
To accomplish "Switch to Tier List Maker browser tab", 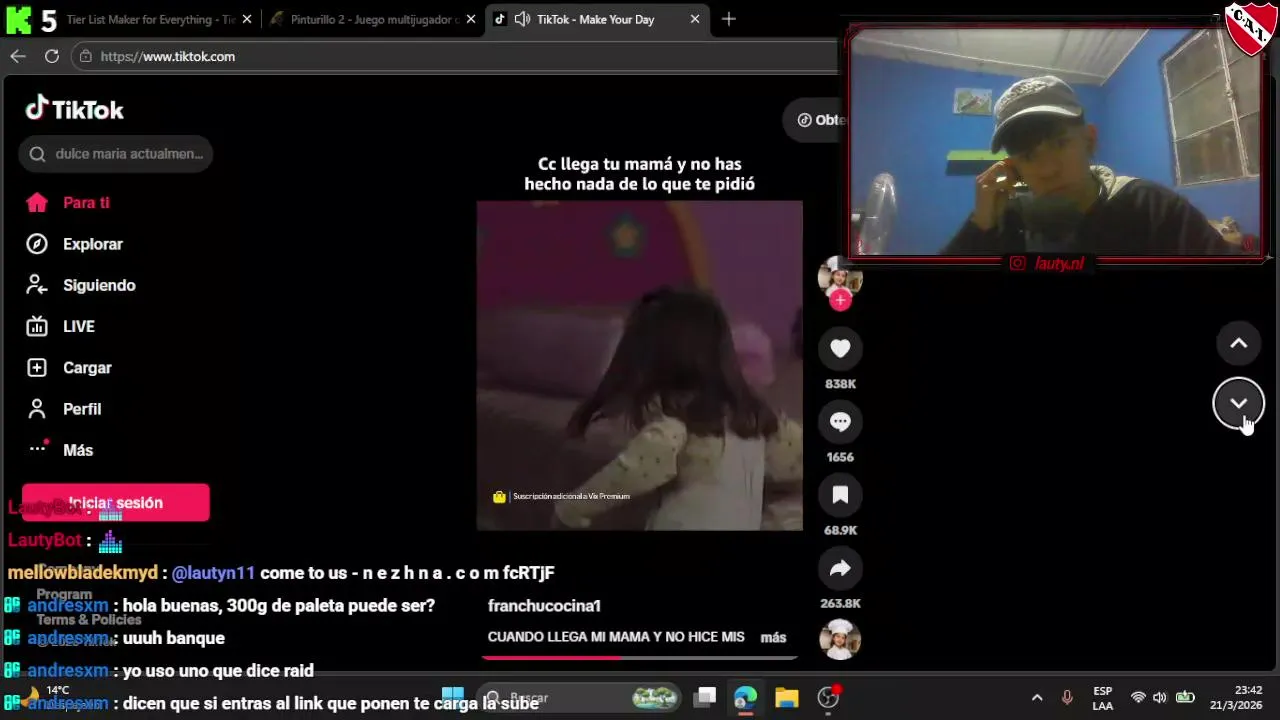I will click(x=149, y=19).
